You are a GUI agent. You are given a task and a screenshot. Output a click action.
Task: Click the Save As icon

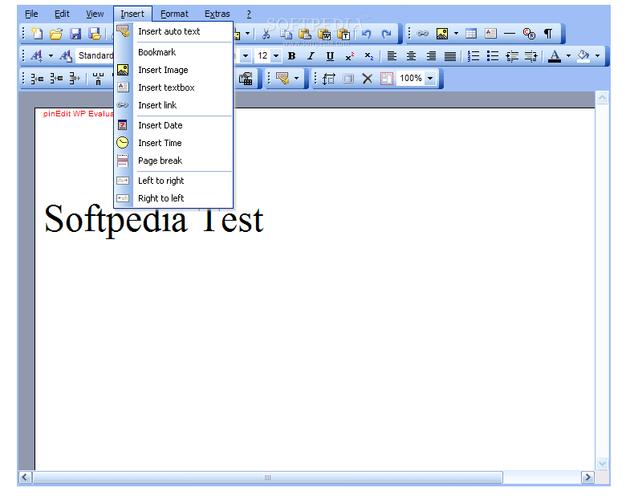pyautogui.click(x=95, y=34)
